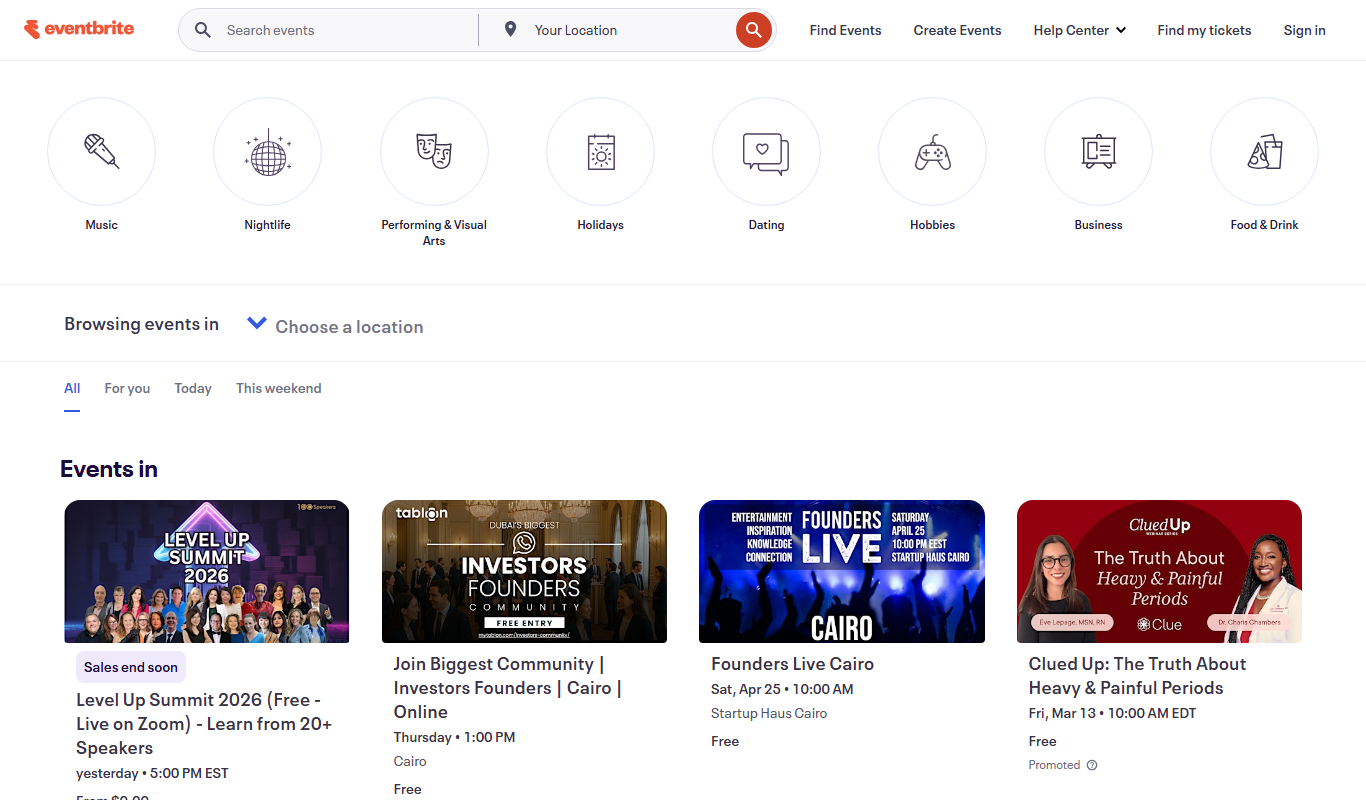
Task: Click the Startup Haus Cairo venue text
Action: click(x=769, y=713)
